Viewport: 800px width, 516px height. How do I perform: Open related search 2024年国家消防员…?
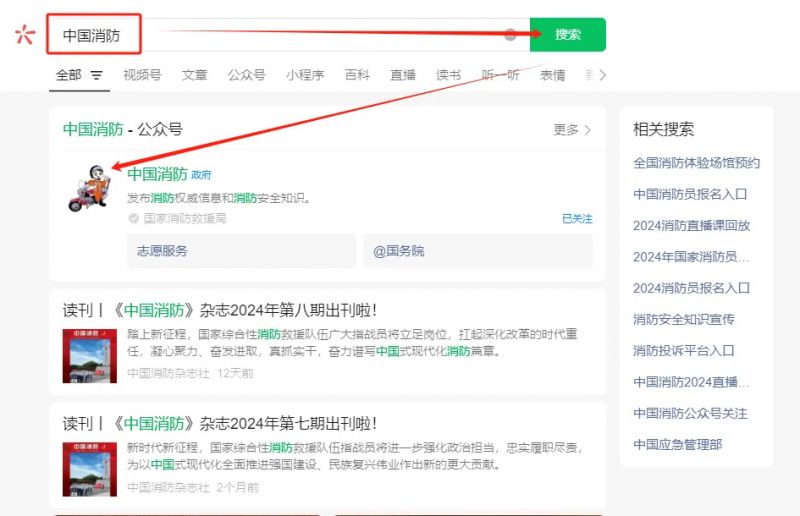[x=691, y=257]
